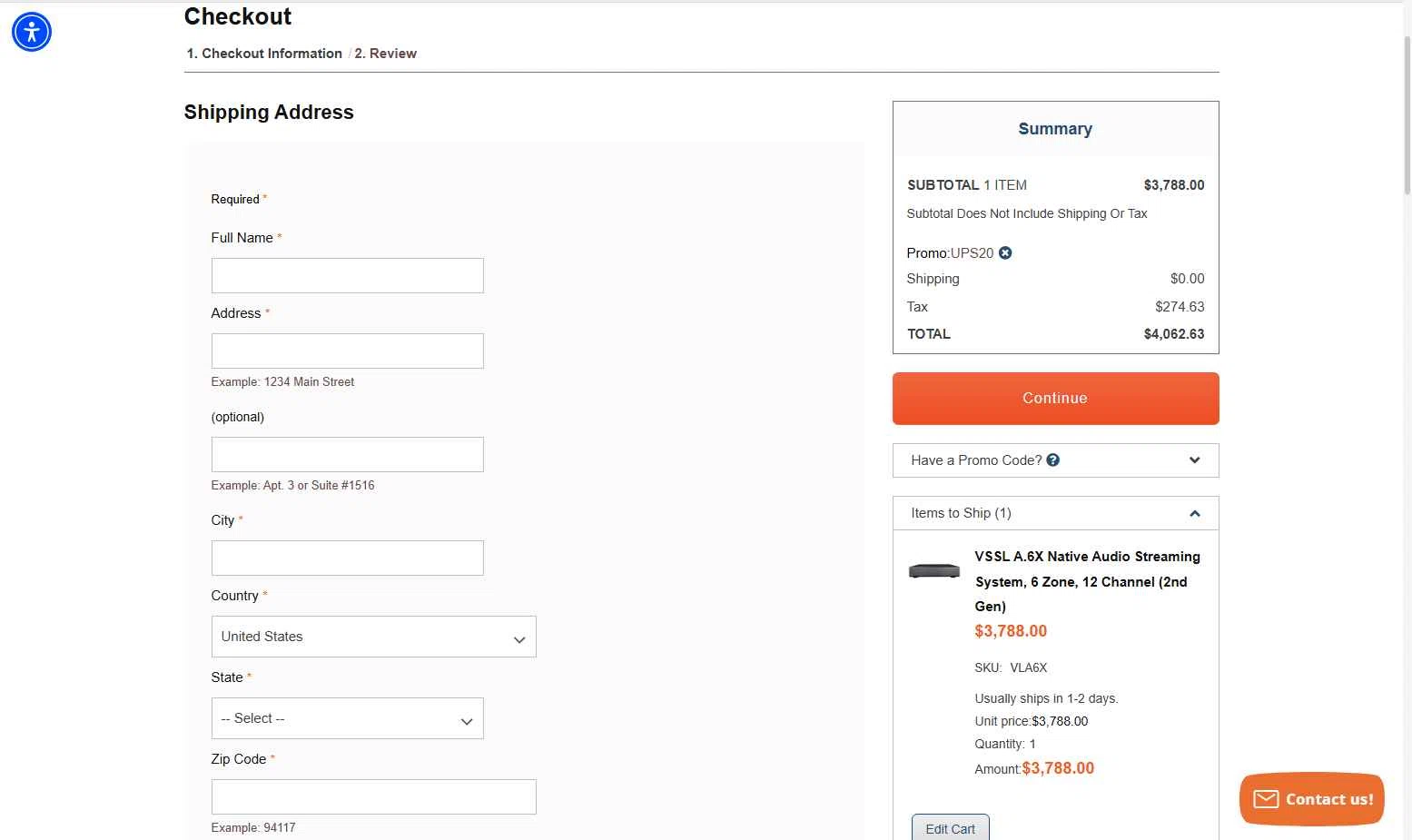This screenshot has width=1412, height=840.
Task: Focus the Zip Code input field
Action: (373, 796)
